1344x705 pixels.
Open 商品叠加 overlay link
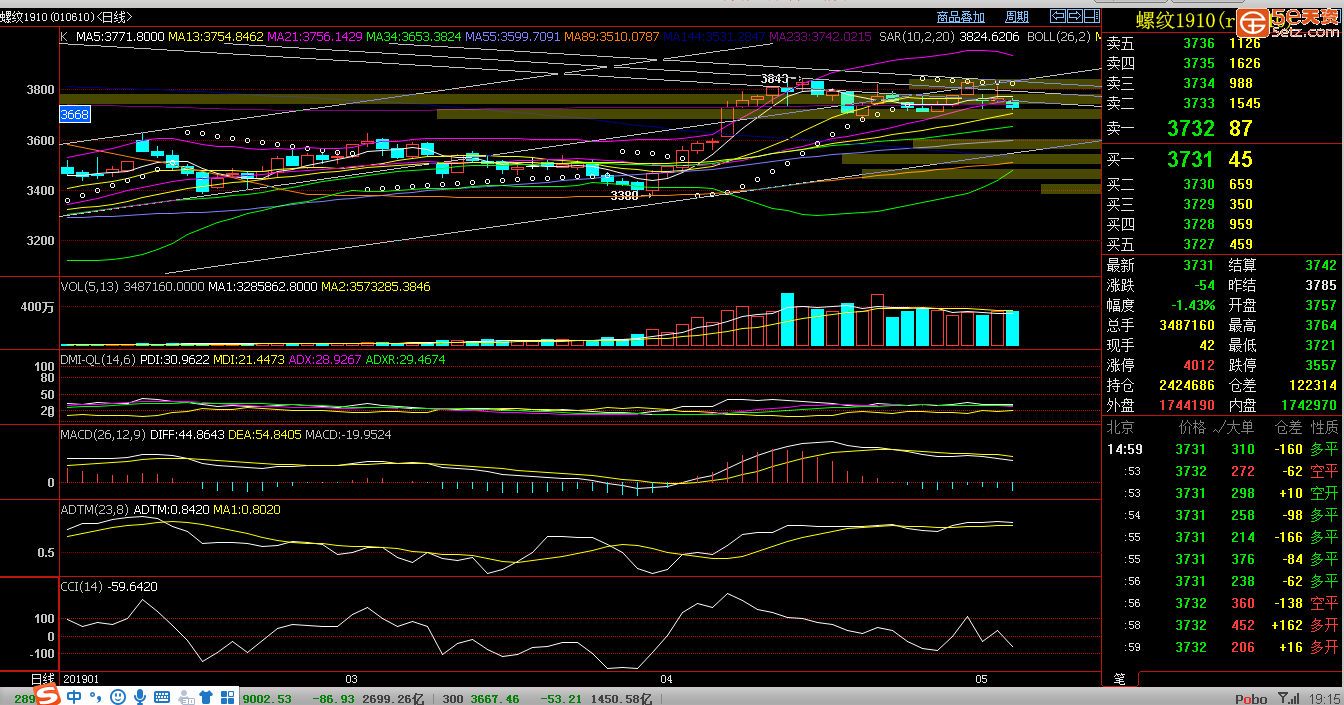(x=960, y=17)
